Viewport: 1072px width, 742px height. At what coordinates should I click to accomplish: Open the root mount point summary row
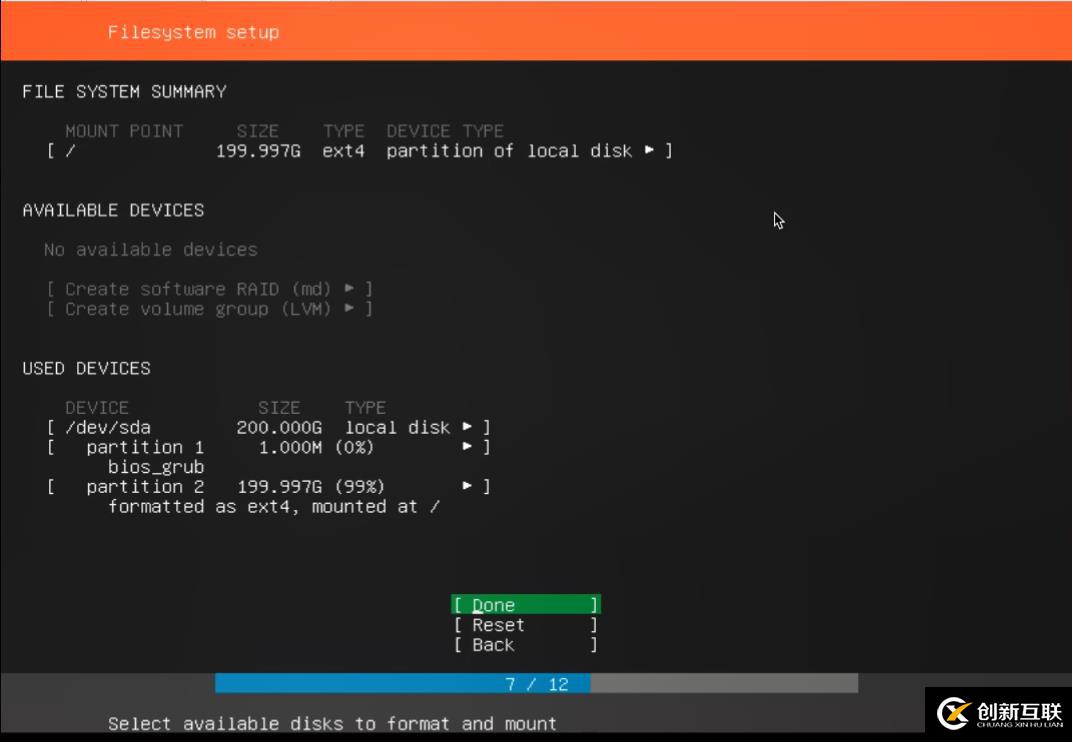(x=360, y=150)
